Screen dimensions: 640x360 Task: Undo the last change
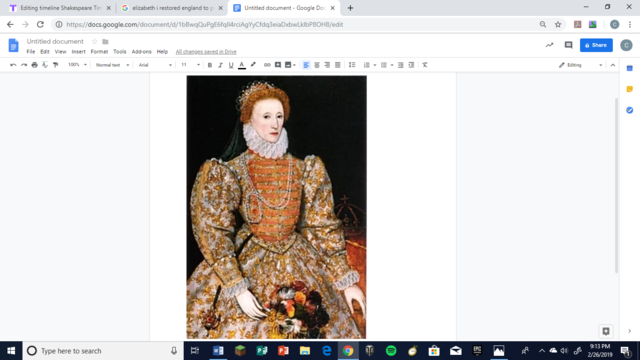pos(13,65)
